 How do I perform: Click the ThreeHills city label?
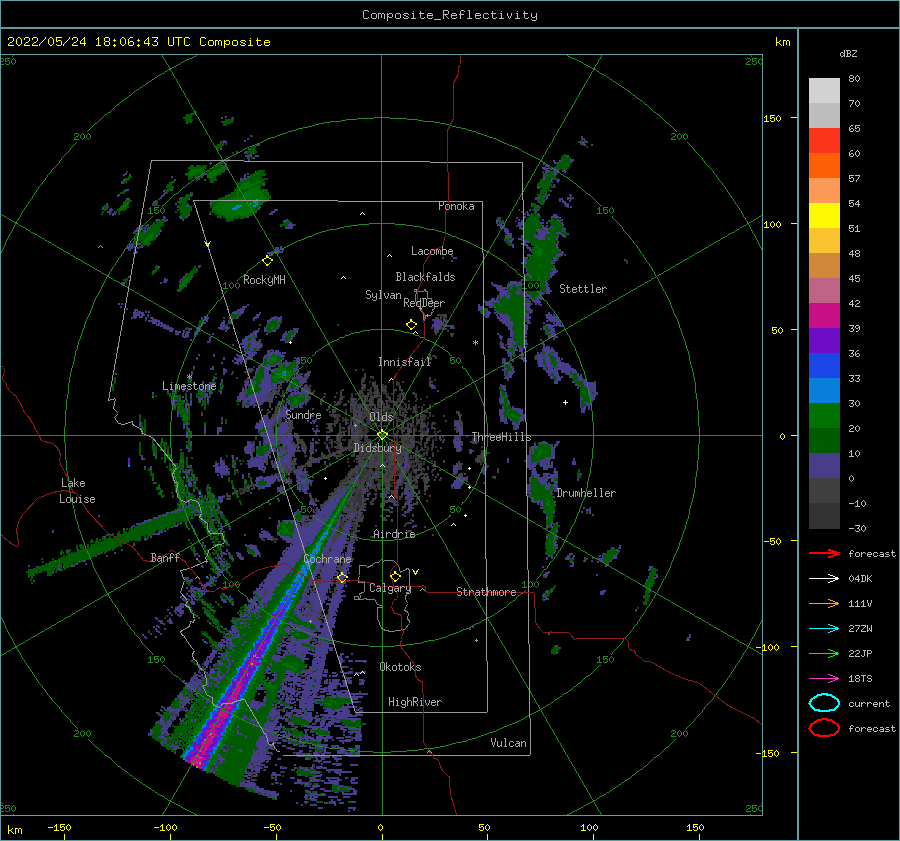tap(501, 437)
